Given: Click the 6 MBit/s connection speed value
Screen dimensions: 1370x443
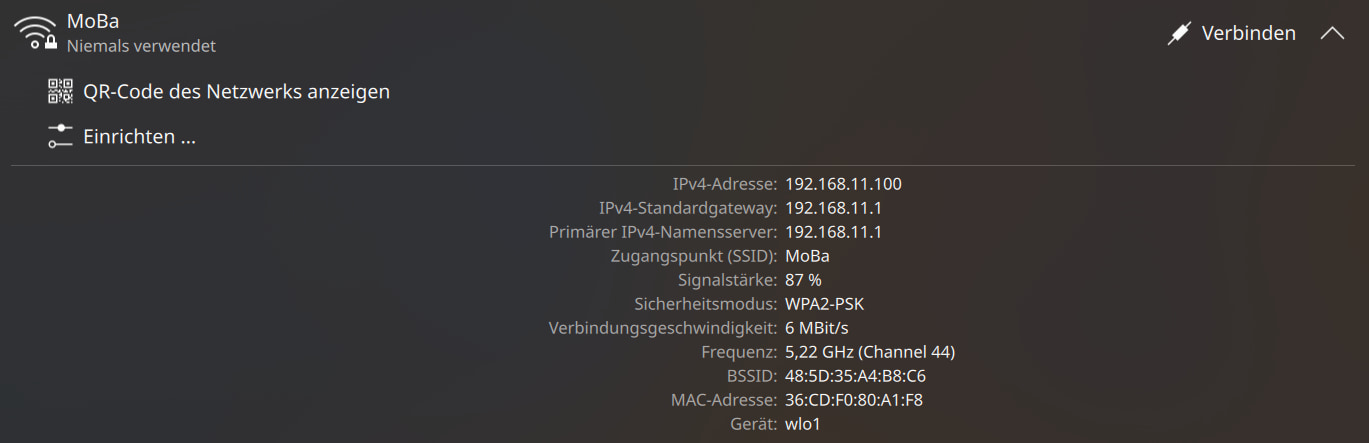Looking at the screenshot, I should tap(817, 328).
